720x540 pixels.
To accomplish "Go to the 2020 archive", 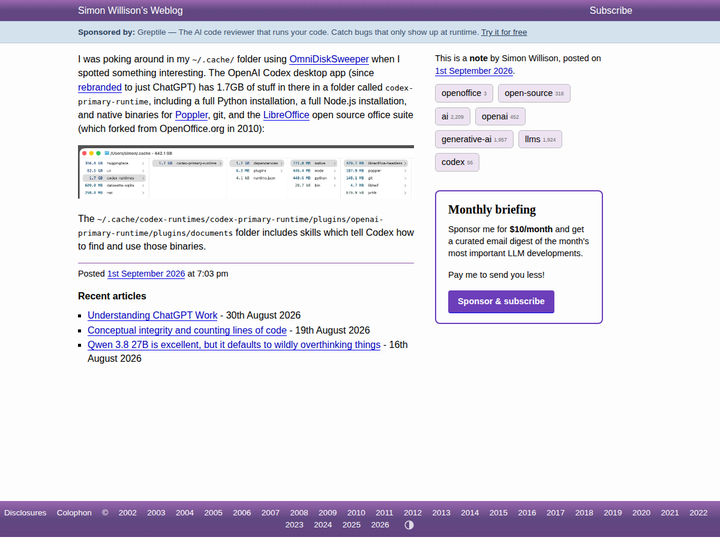I will (x=641, y=513).
